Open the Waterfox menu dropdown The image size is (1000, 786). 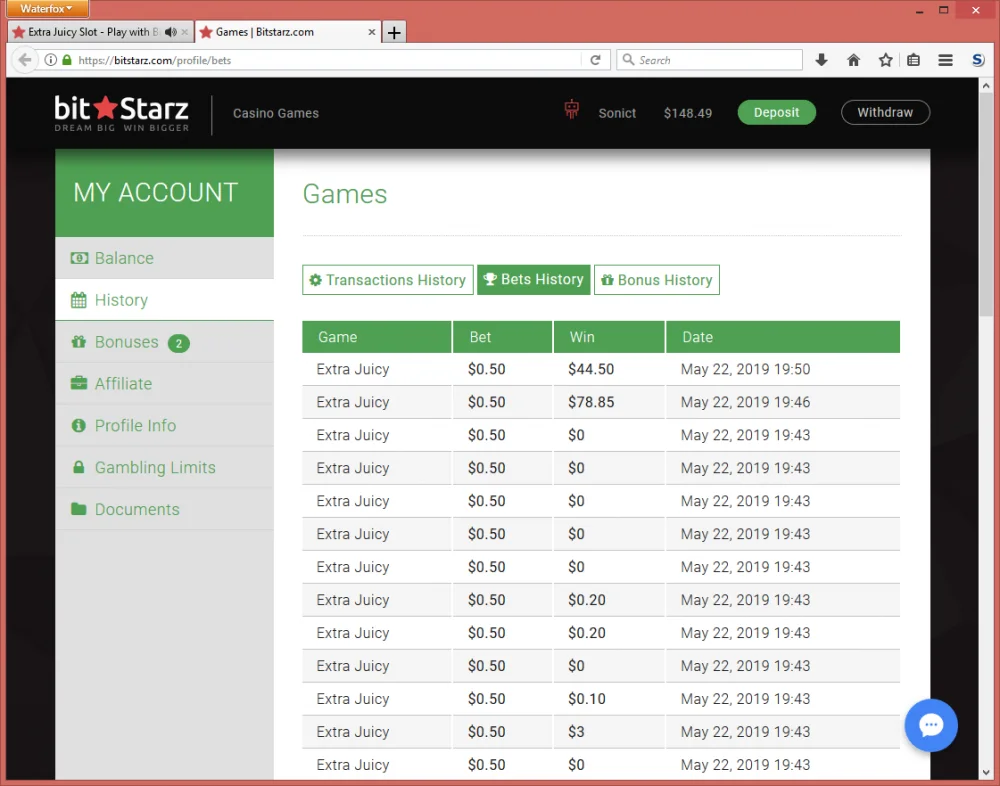pyautogui.click(x=47, y=8)
